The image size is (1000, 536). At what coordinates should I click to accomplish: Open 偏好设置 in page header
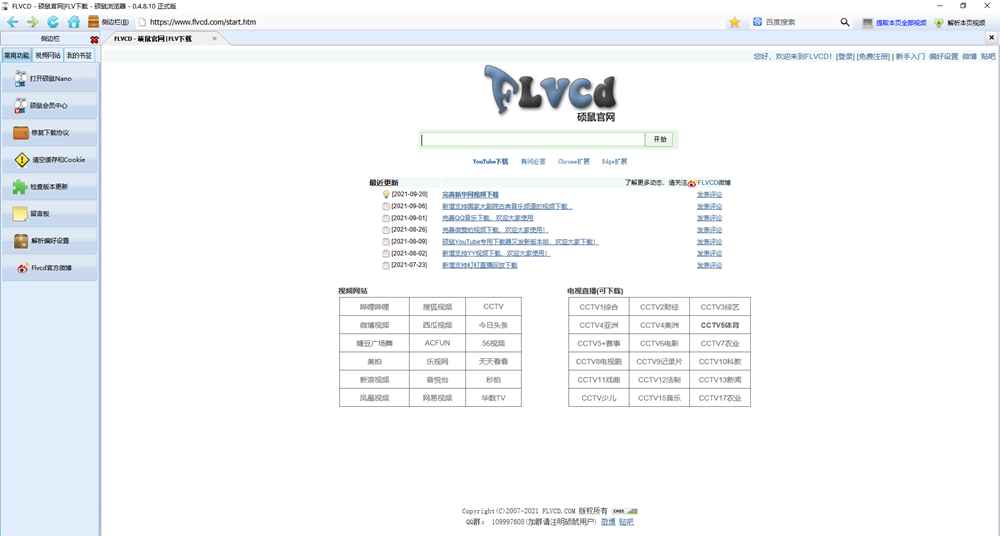click(x=943, y=57)
